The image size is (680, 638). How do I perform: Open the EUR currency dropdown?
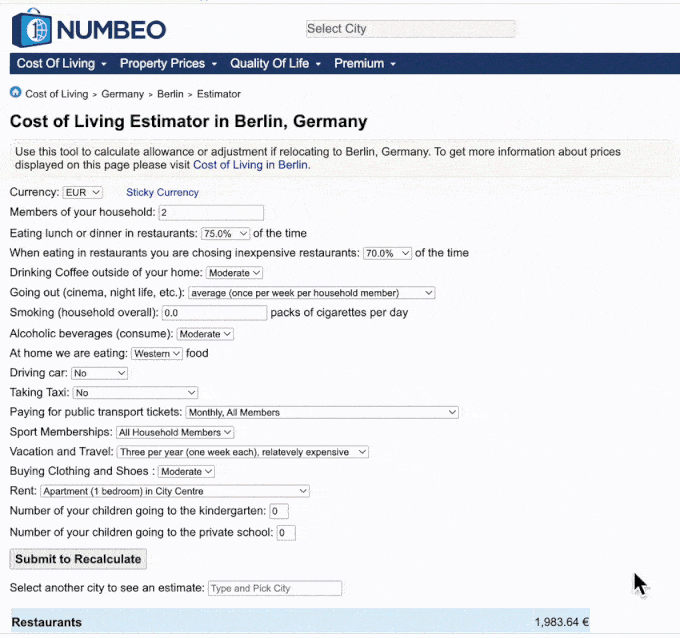tap(82, 192)
